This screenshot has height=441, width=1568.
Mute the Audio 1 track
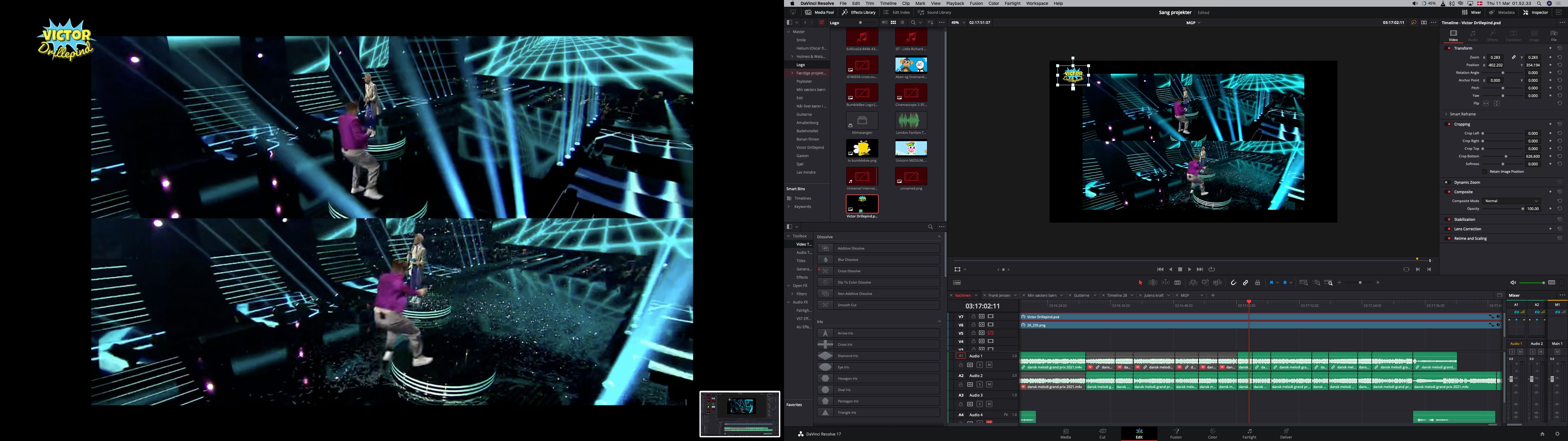(x=989, y=365)
